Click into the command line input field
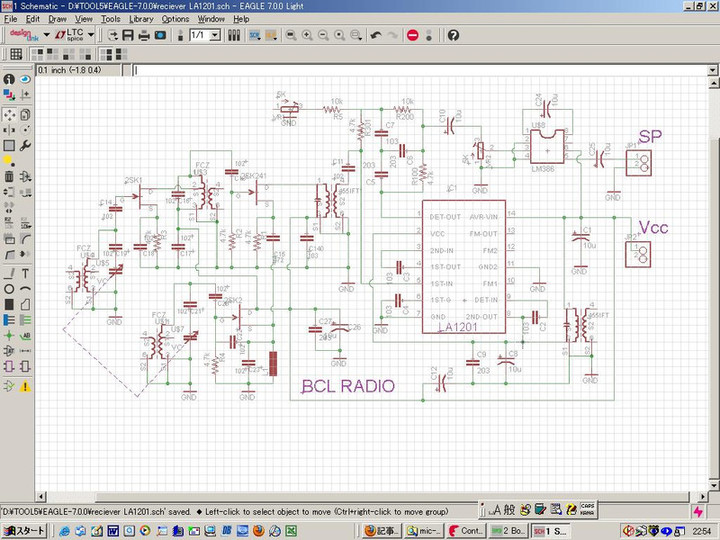This screenshot has height=540, width=720. [x=400, y=70]
